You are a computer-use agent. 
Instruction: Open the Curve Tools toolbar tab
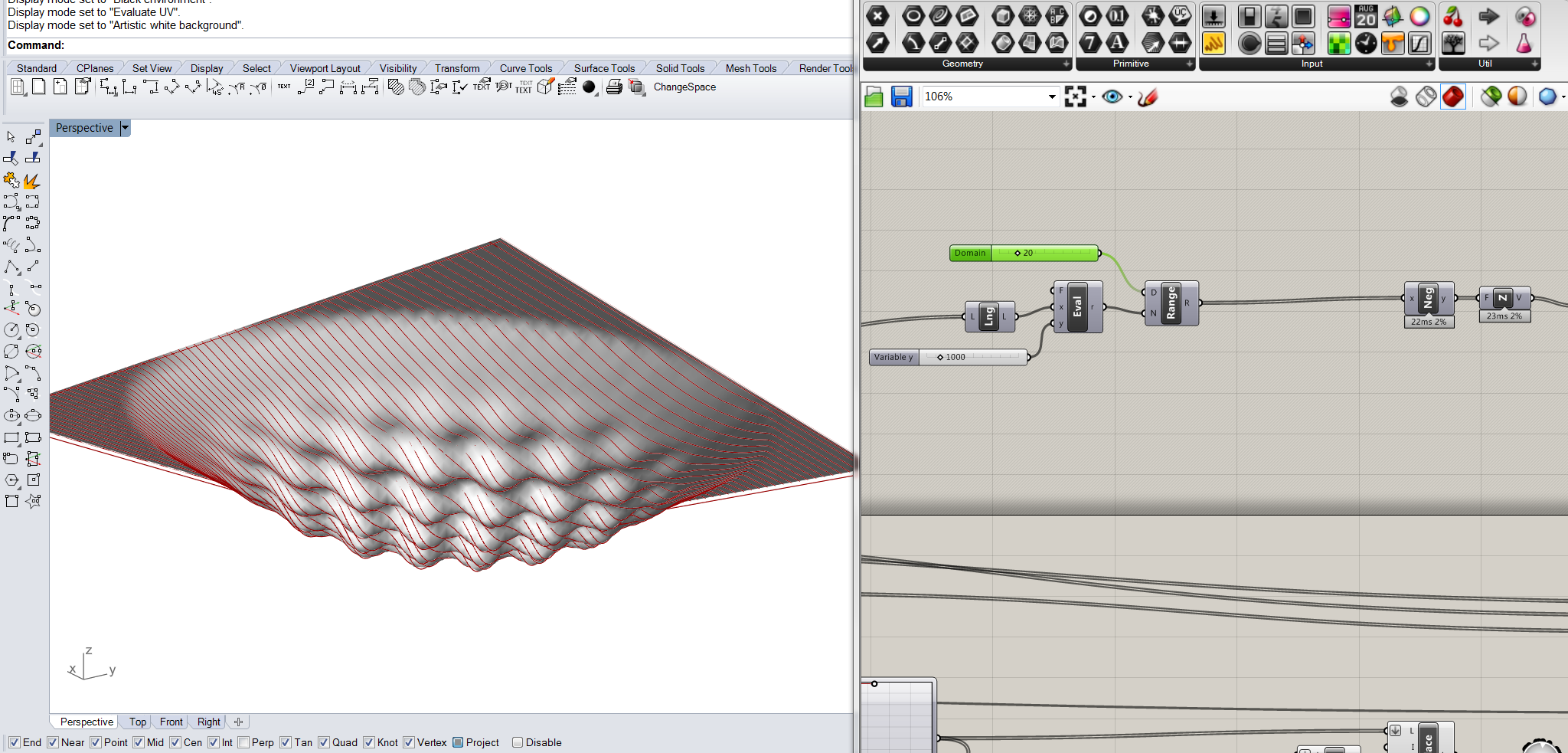pos(526,68)
